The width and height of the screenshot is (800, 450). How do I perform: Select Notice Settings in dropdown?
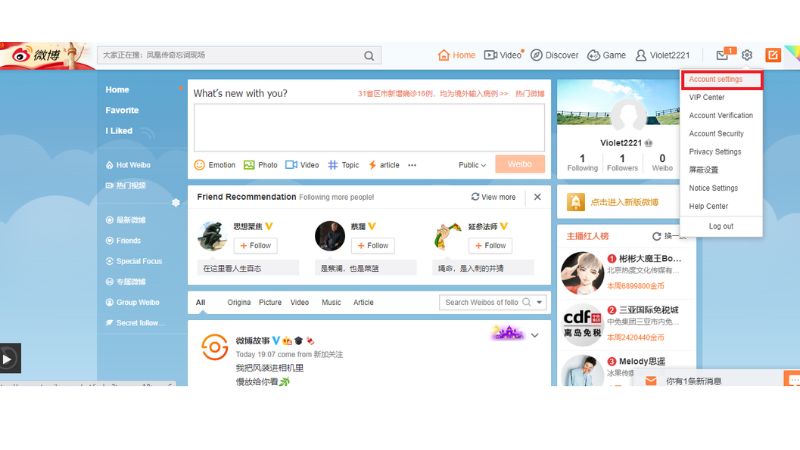coord(713,188)
